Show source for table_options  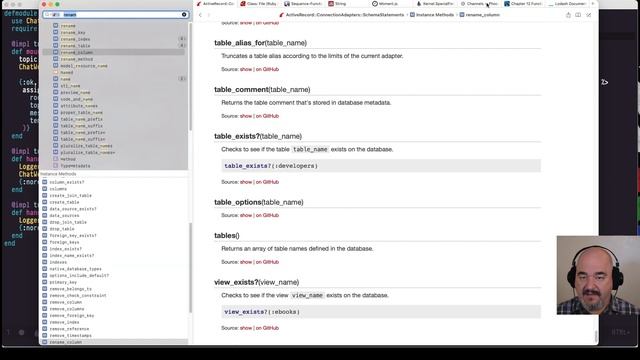point(246,216)
